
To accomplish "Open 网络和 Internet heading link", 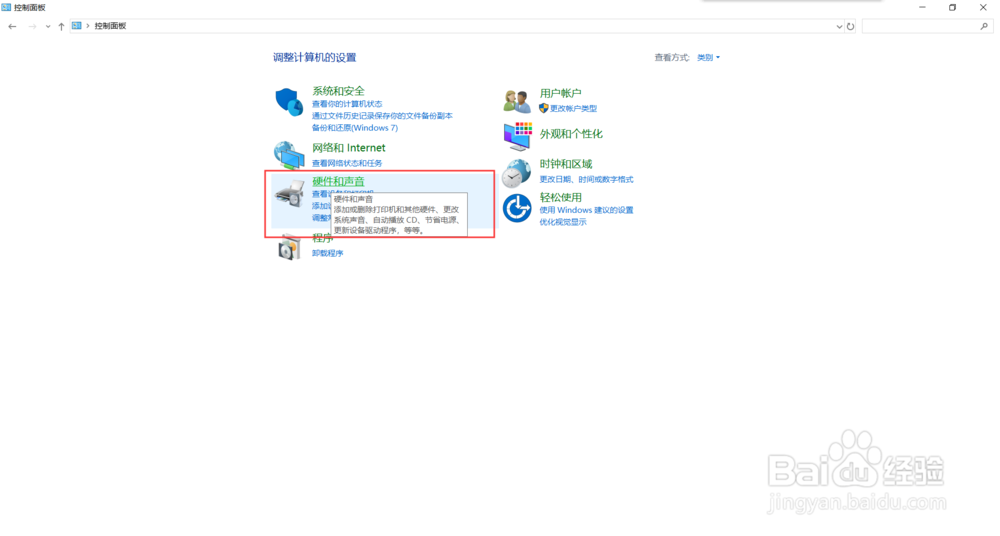I will click(348, 147).
